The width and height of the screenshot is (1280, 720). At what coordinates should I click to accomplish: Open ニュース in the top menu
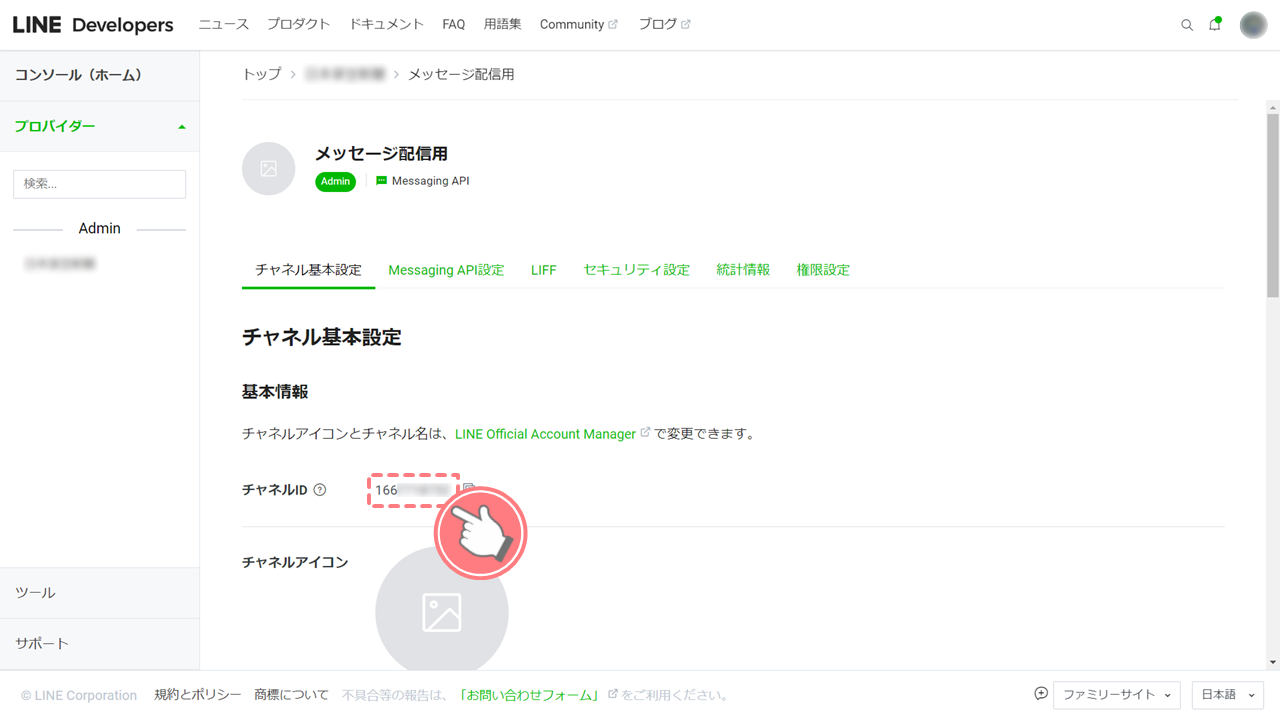click(x=223, y=24)
